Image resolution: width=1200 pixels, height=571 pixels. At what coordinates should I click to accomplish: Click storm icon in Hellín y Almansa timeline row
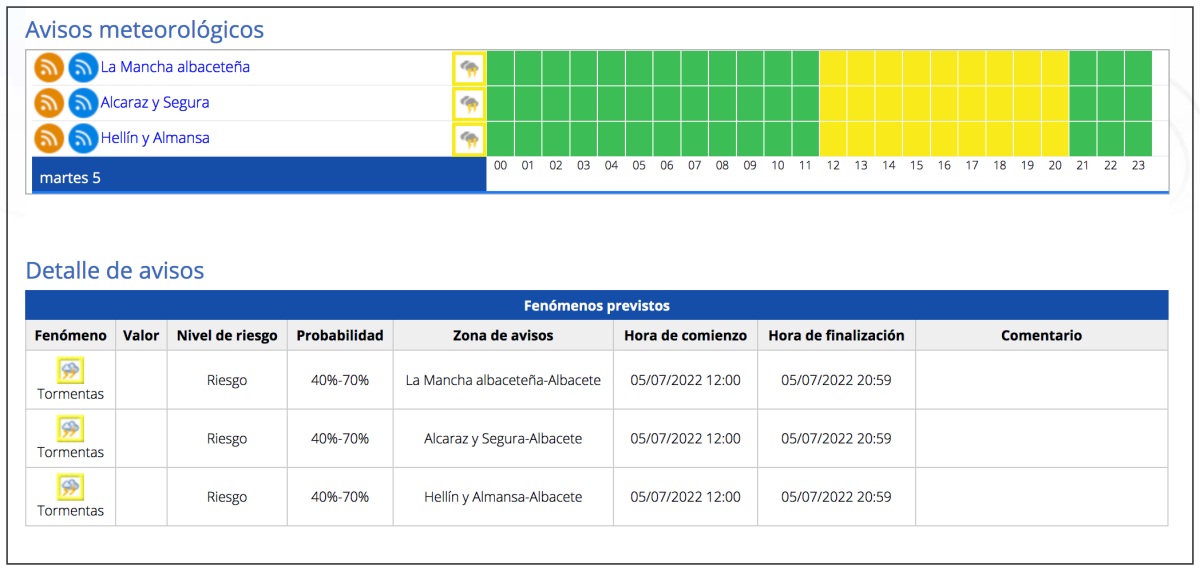tap(469, 138)
